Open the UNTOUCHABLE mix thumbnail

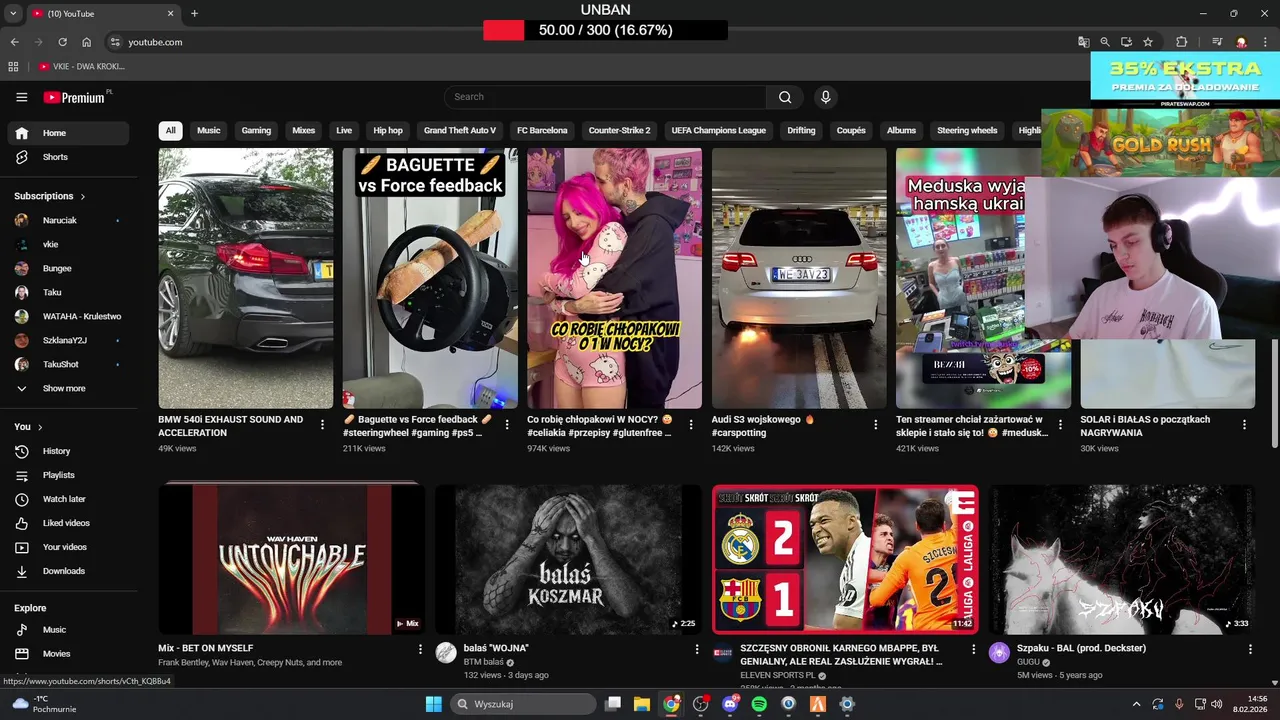coord(292,560)
